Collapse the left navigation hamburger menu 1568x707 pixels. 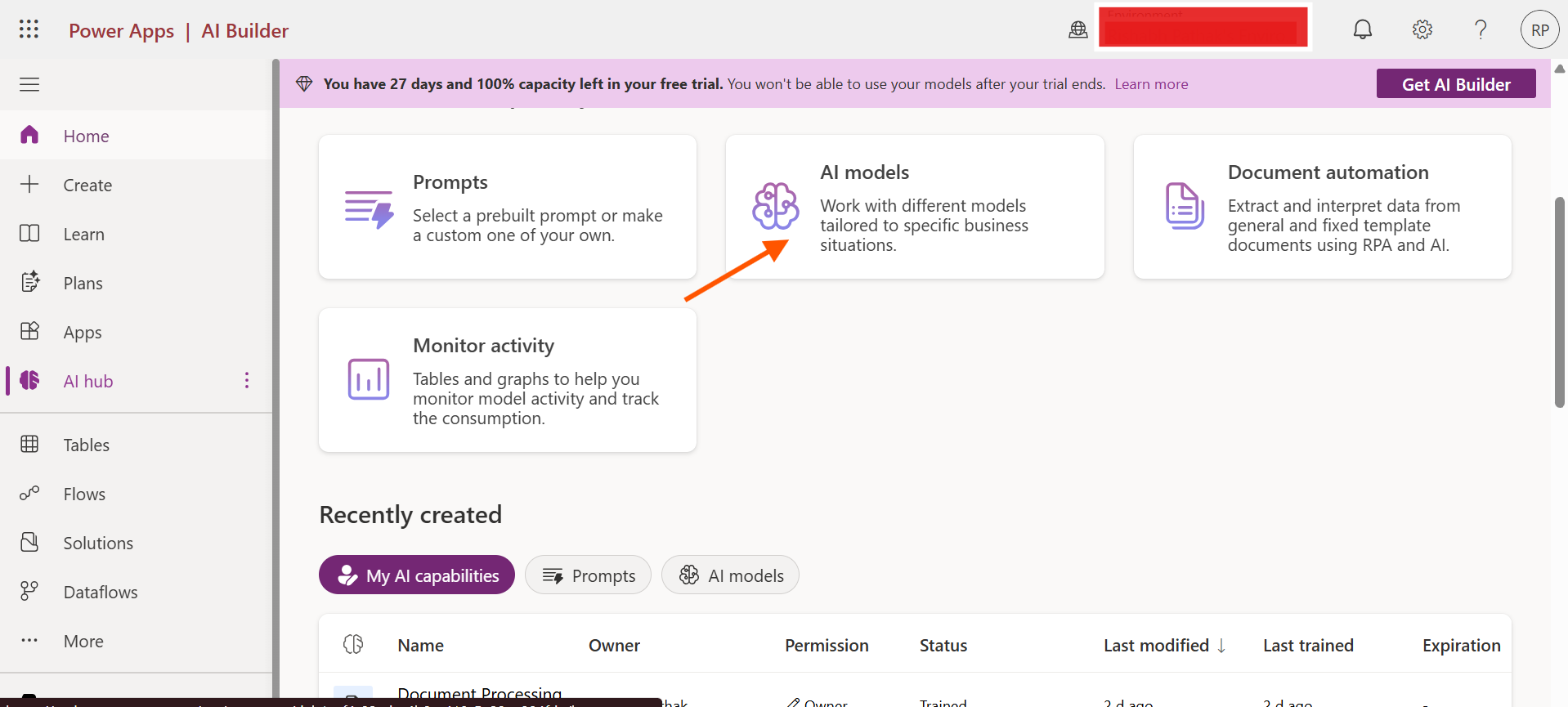pos(29,84)
